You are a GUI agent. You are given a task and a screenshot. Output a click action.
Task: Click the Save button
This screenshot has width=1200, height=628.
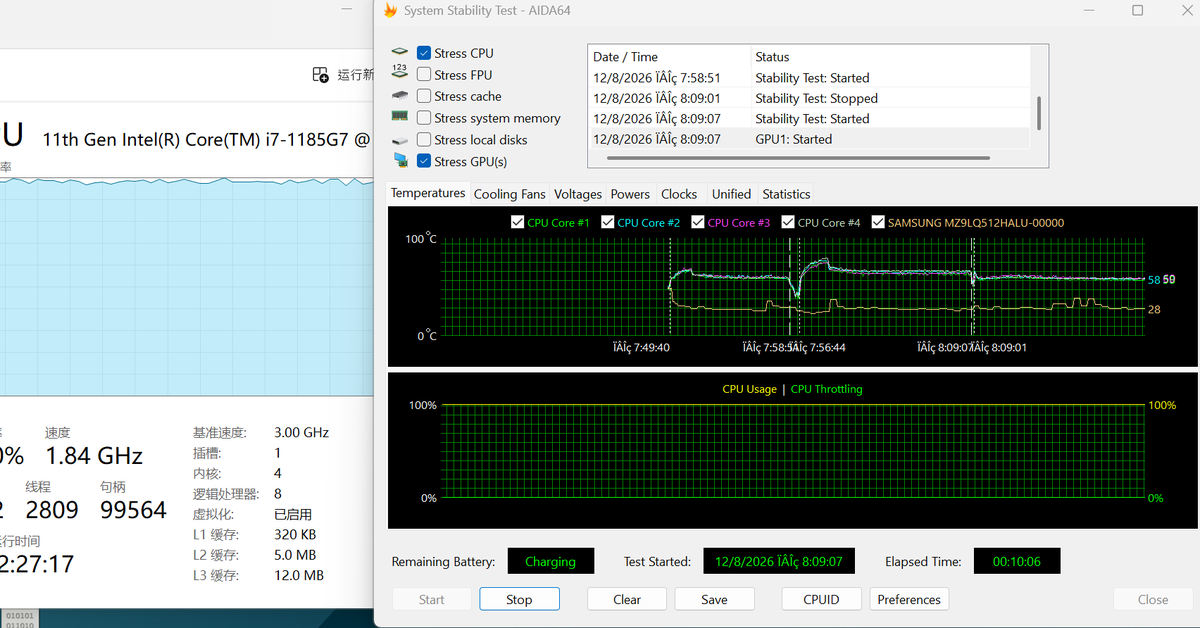point(714,599)
